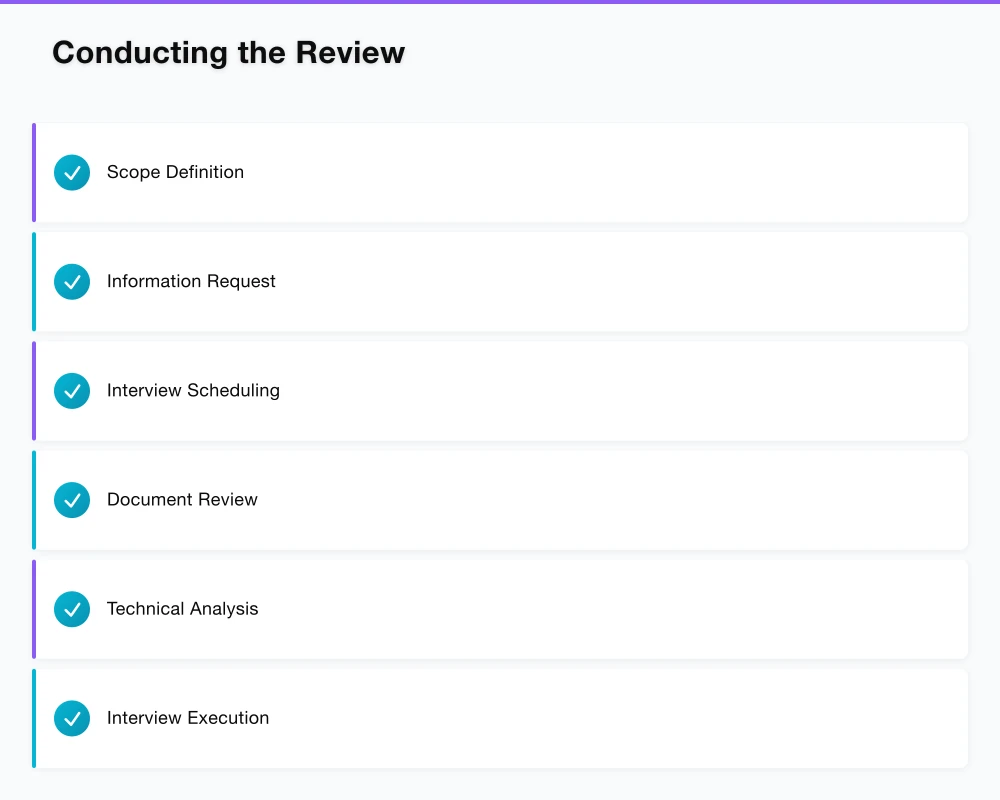The image size is (1000, 800).
Task: Click the teal accent bar on Information Request
Action: [34, 282]
